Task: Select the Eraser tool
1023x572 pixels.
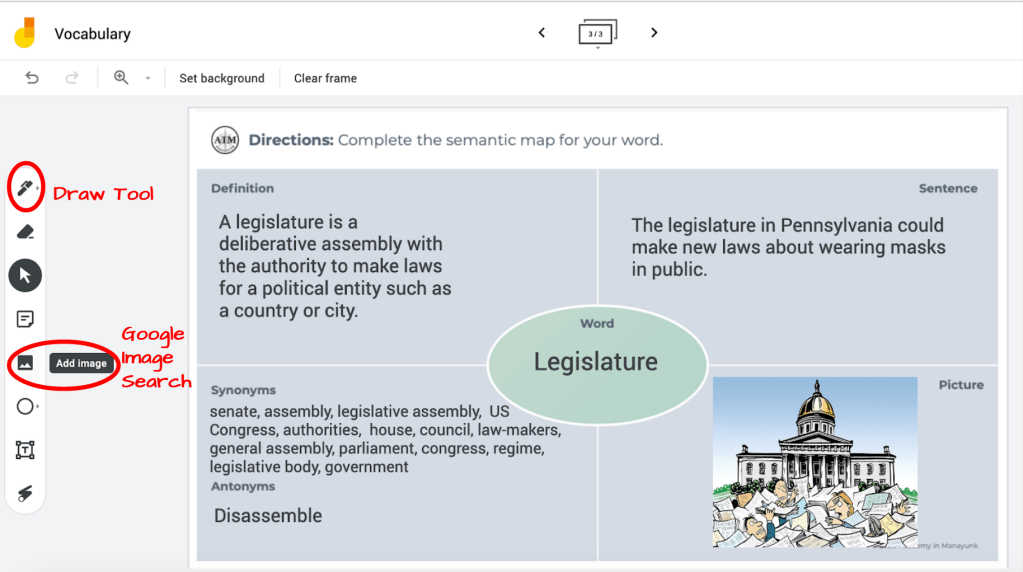Action: tap(25, 231)
